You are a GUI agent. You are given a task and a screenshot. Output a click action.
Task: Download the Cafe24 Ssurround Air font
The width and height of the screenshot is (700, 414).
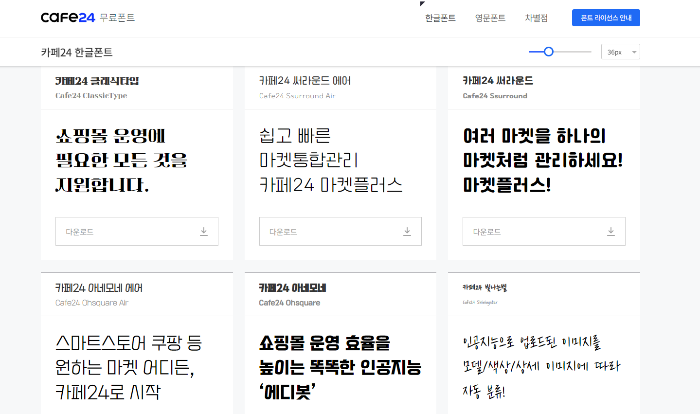tap(340, 231)
